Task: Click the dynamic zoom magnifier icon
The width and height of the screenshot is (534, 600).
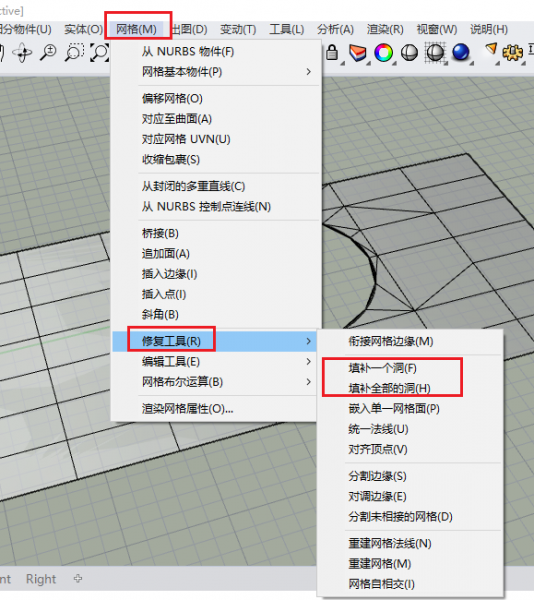Action: click(x=48, y=52)
